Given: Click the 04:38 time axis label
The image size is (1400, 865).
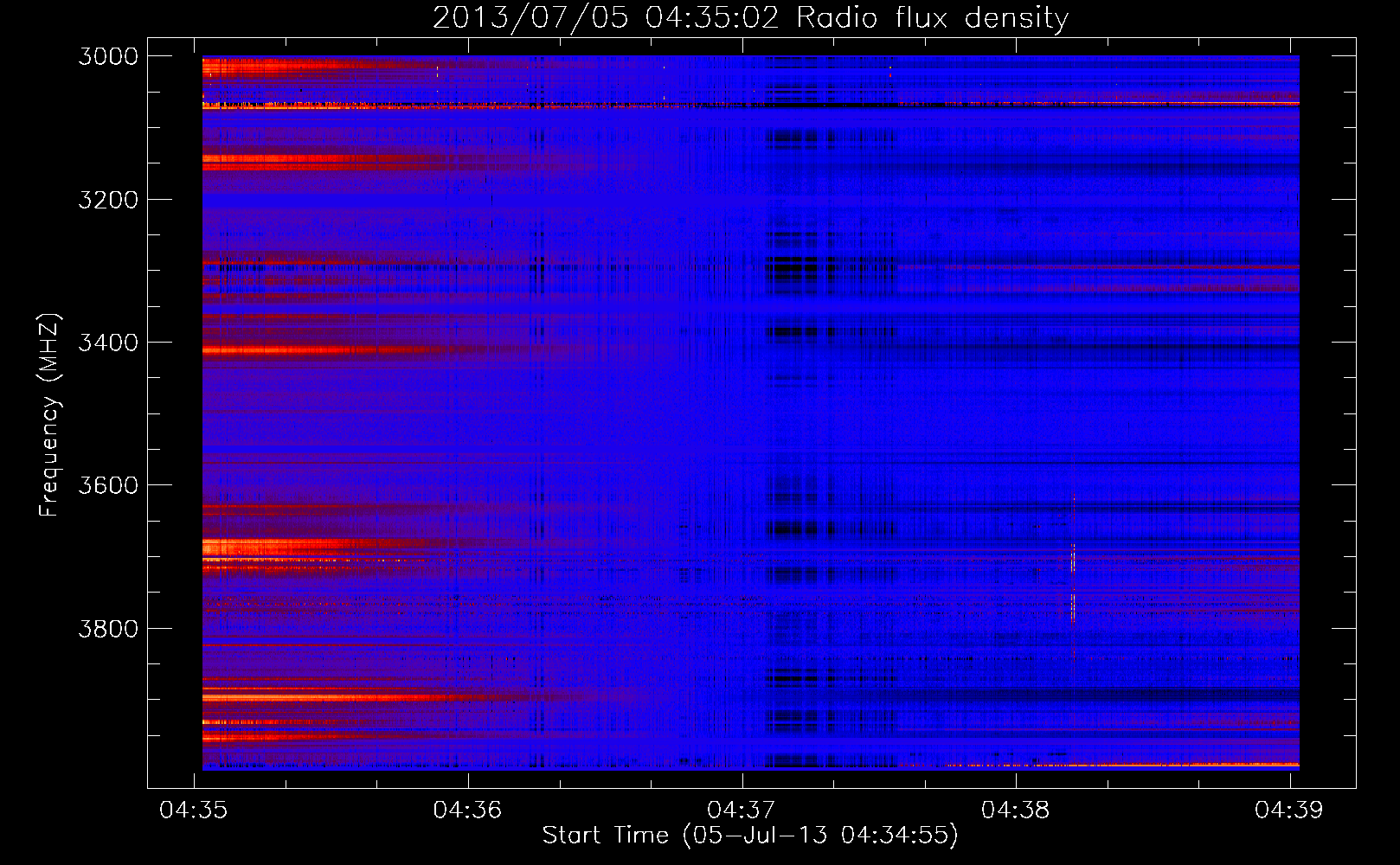Looking at the screenshot, I should coord(1015,810).
